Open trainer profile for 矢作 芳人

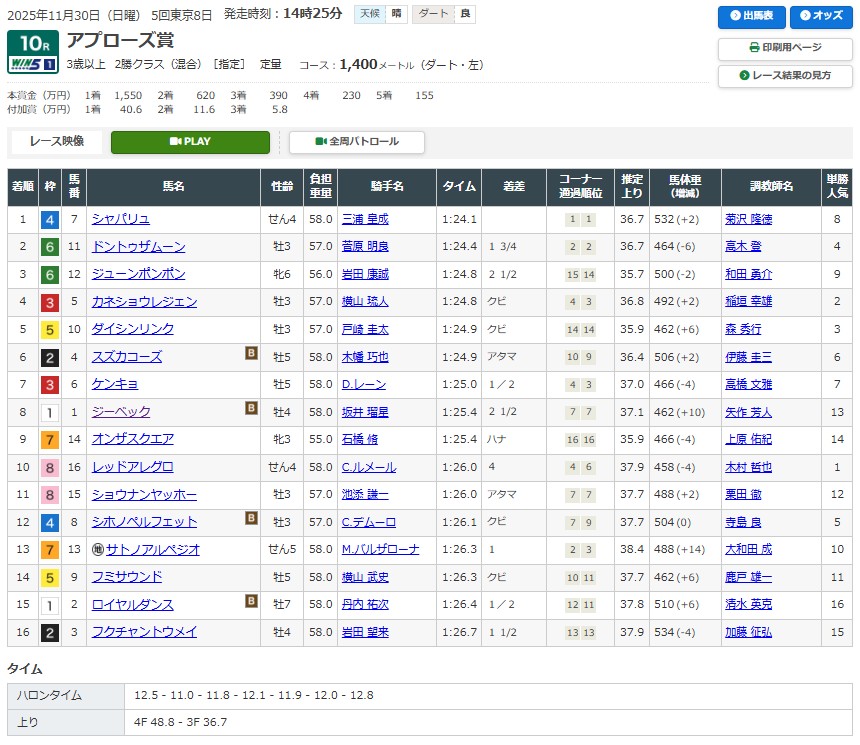click(x=748, y=412)
